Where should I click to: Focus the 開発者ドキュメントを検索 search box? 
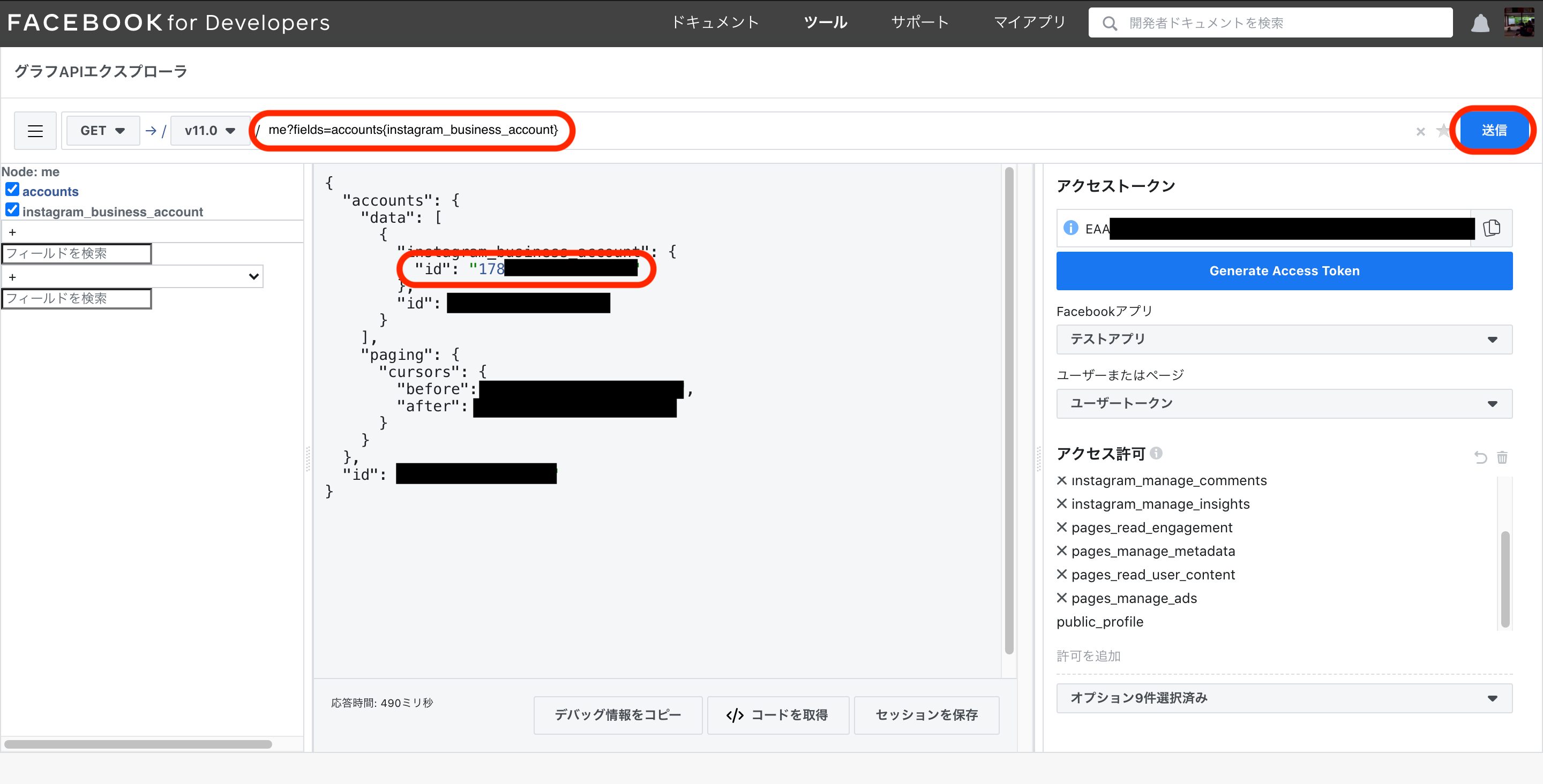click(1270, 22)
